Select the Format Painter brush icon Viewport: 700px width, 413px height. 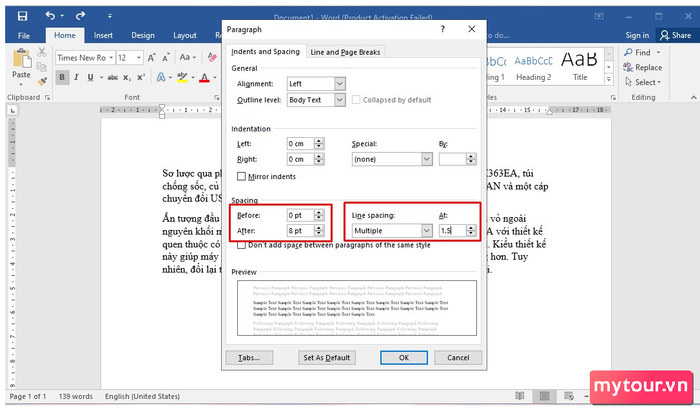[x=42, y=82]
